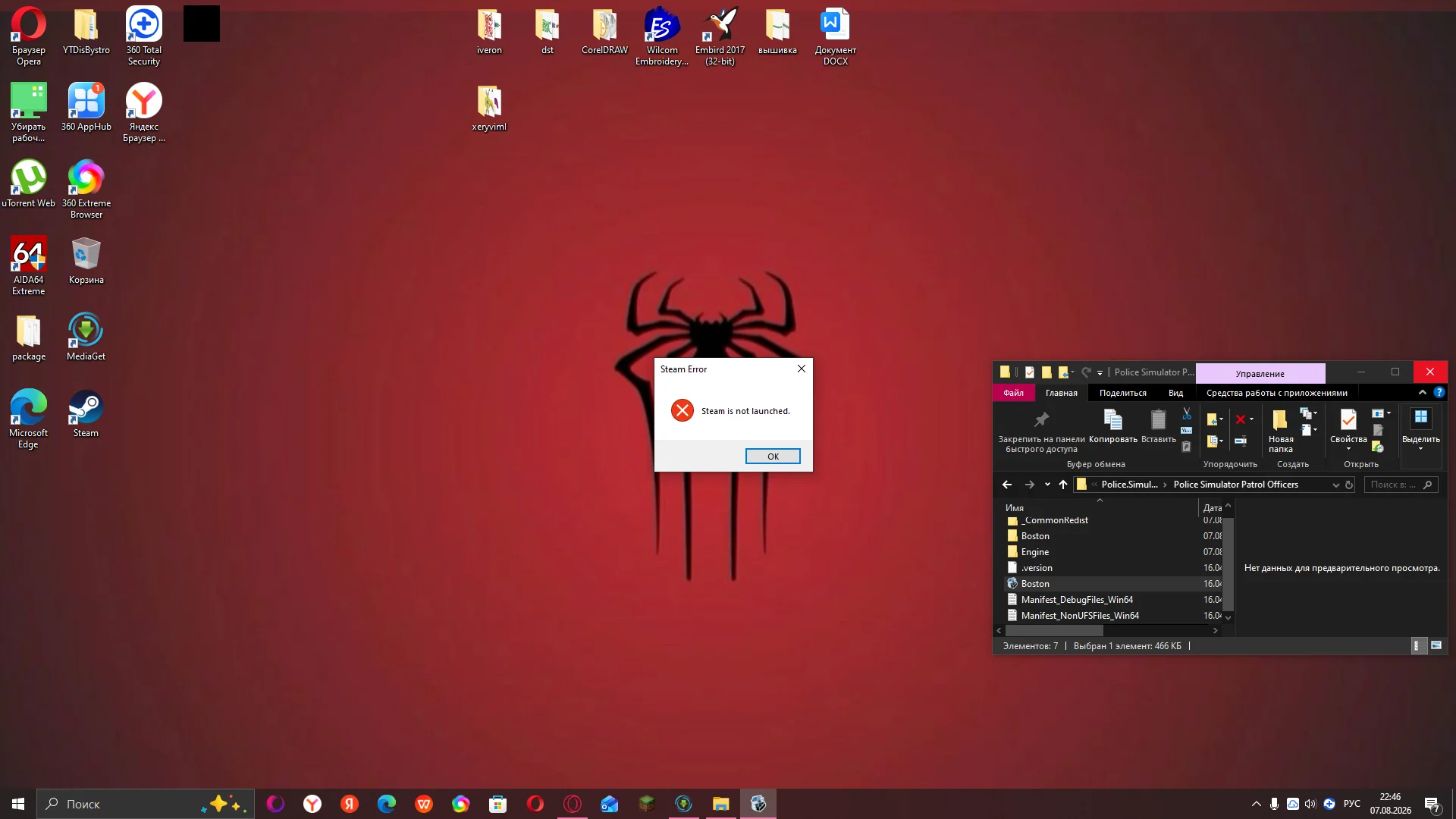
Task: Select the Steam desktop shortcut
Action: tap(86, 413)
